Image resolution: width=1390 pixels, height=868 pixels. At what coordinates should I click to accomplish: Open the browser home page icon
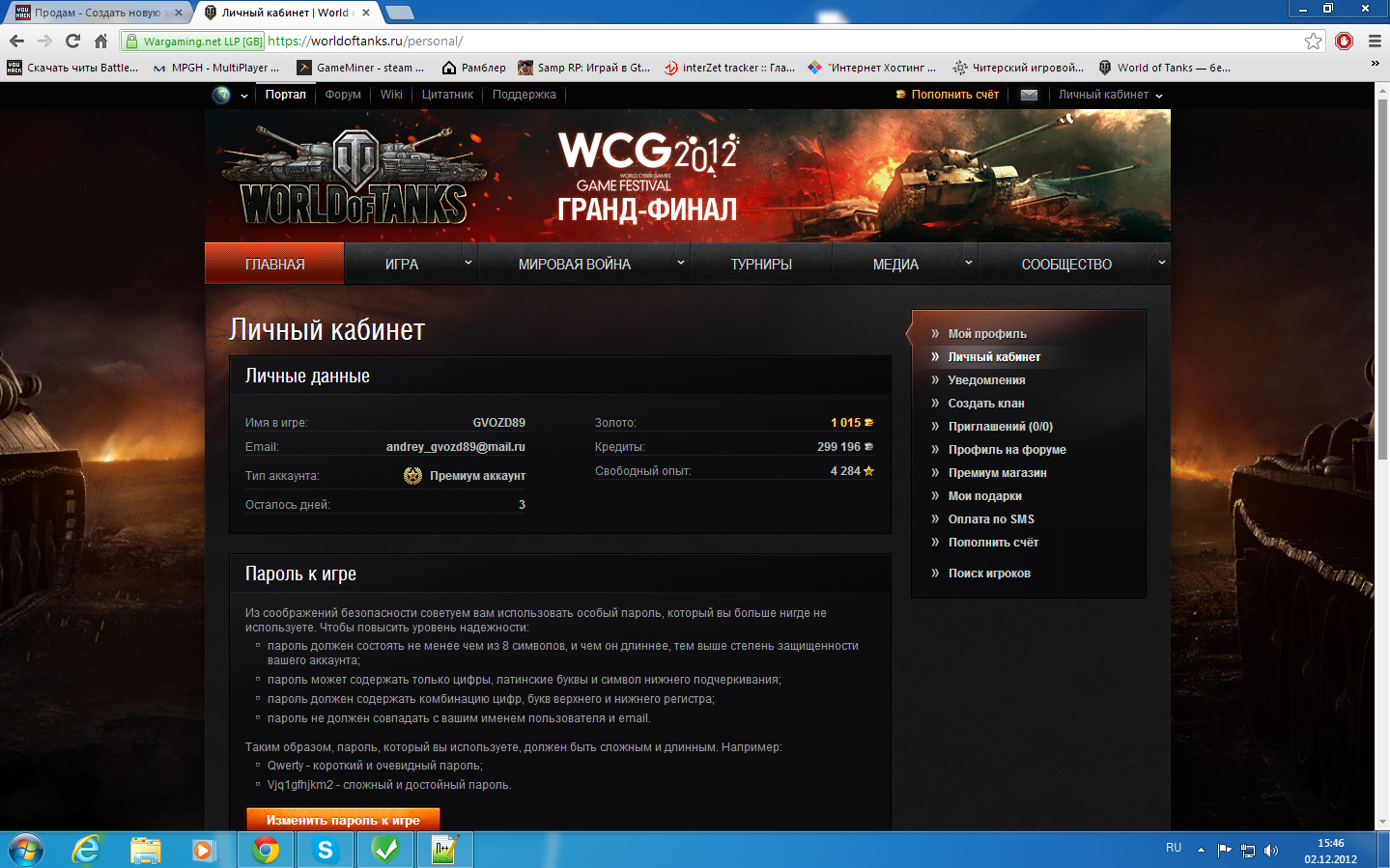(x=100, y=41)
